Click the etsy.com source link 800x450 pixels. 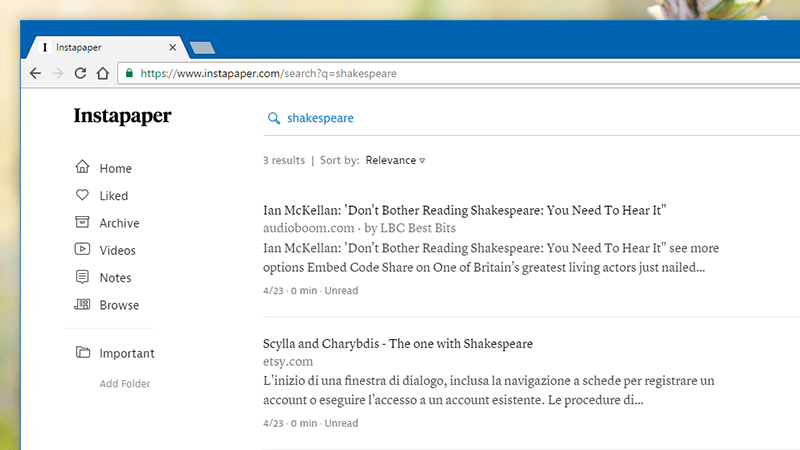[288, 362]
